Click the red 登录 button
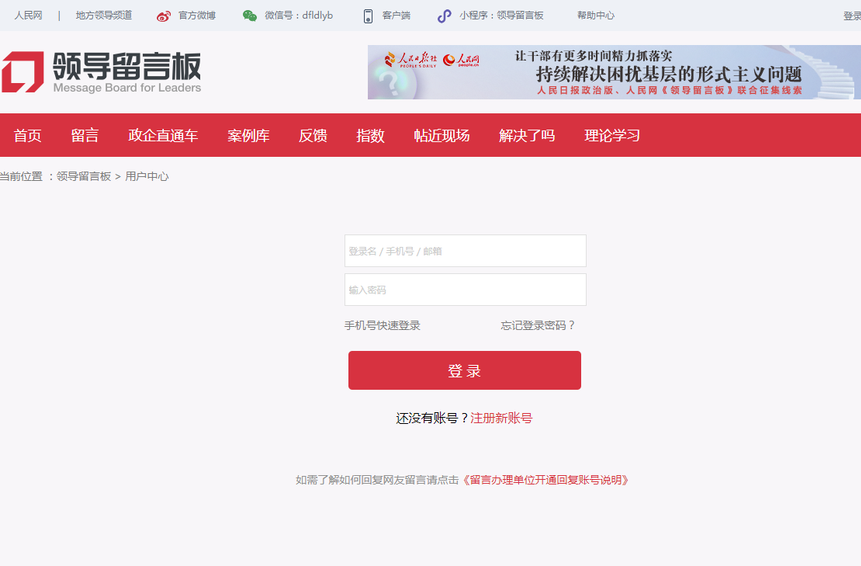 tap(465, 371)
